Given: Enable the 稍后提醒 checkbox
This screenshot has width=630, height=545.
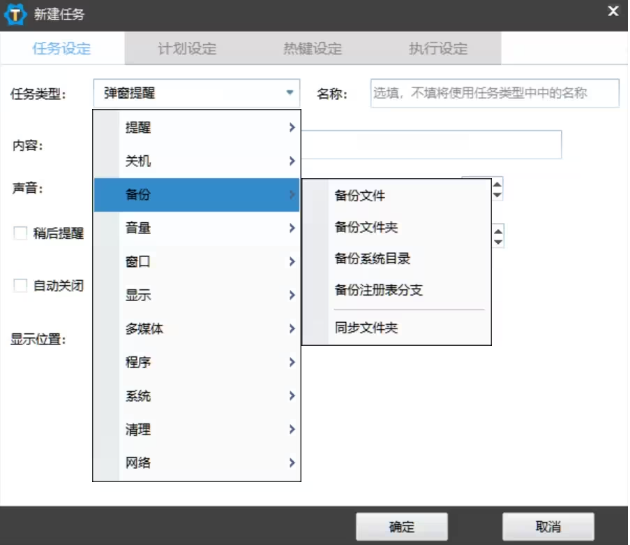Looking at the screenshot, I should click(x=20, y=233).
